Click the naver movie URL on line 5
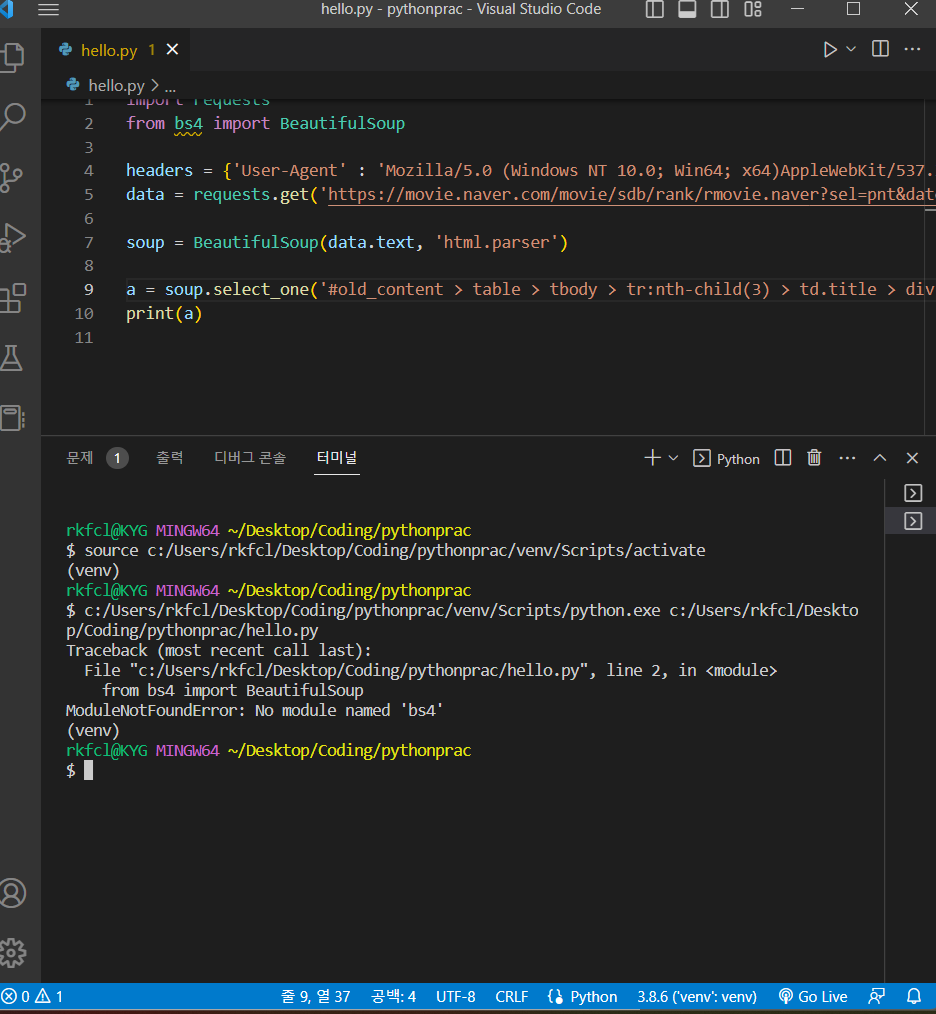Image resolution: width=936 pixels, height=1014 pixels. (631, 195)
